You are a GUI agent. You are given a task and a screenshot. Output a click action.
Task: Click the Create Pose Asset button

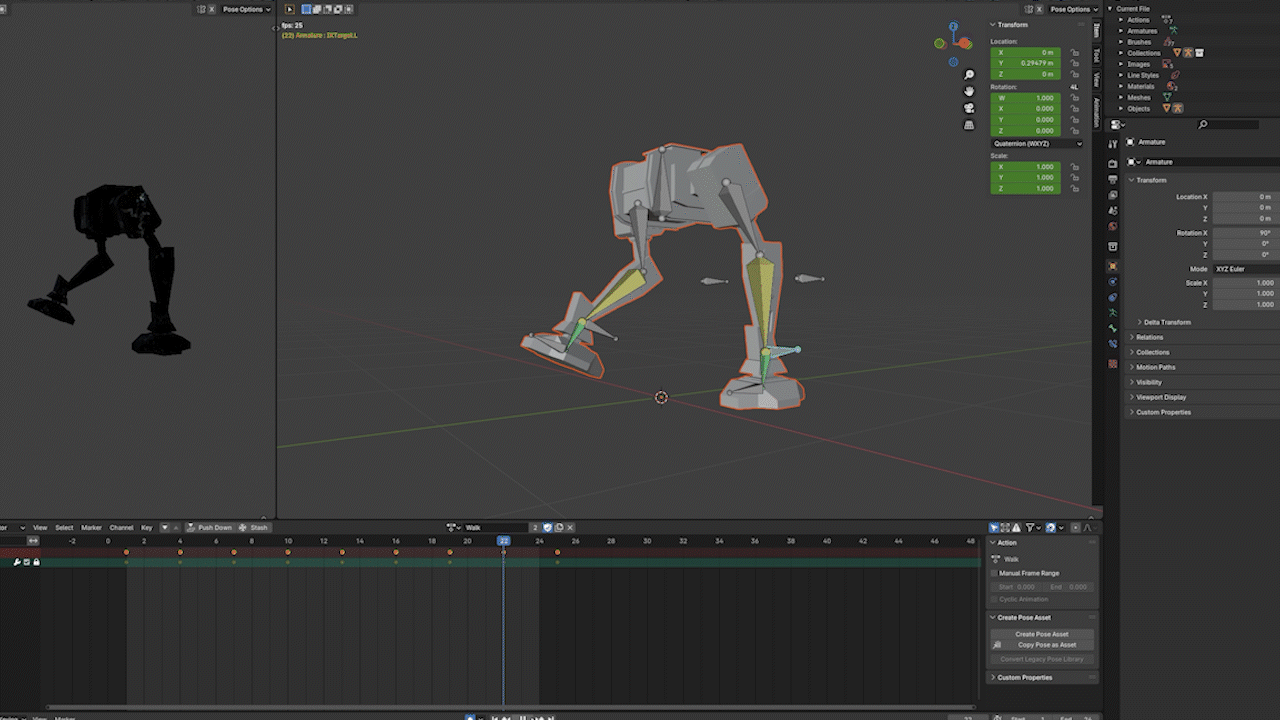coord(1042,634)
